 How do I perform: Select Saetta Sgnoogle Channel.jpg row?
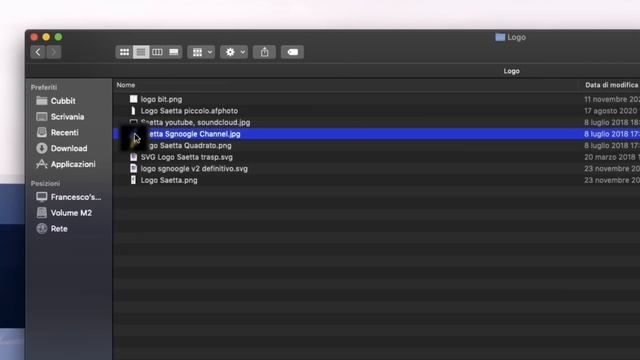pyautogui.click(x=376, y=134)
